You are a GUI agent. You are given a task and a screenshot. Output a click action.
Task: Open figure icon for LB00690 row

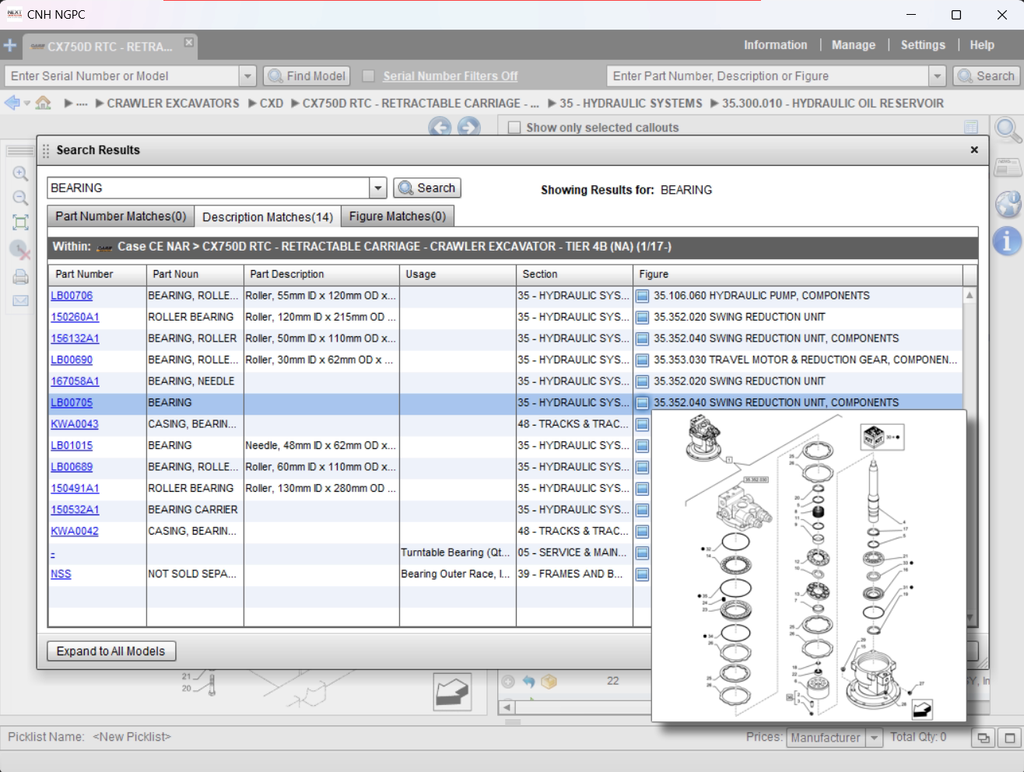(x=642, y=360)
